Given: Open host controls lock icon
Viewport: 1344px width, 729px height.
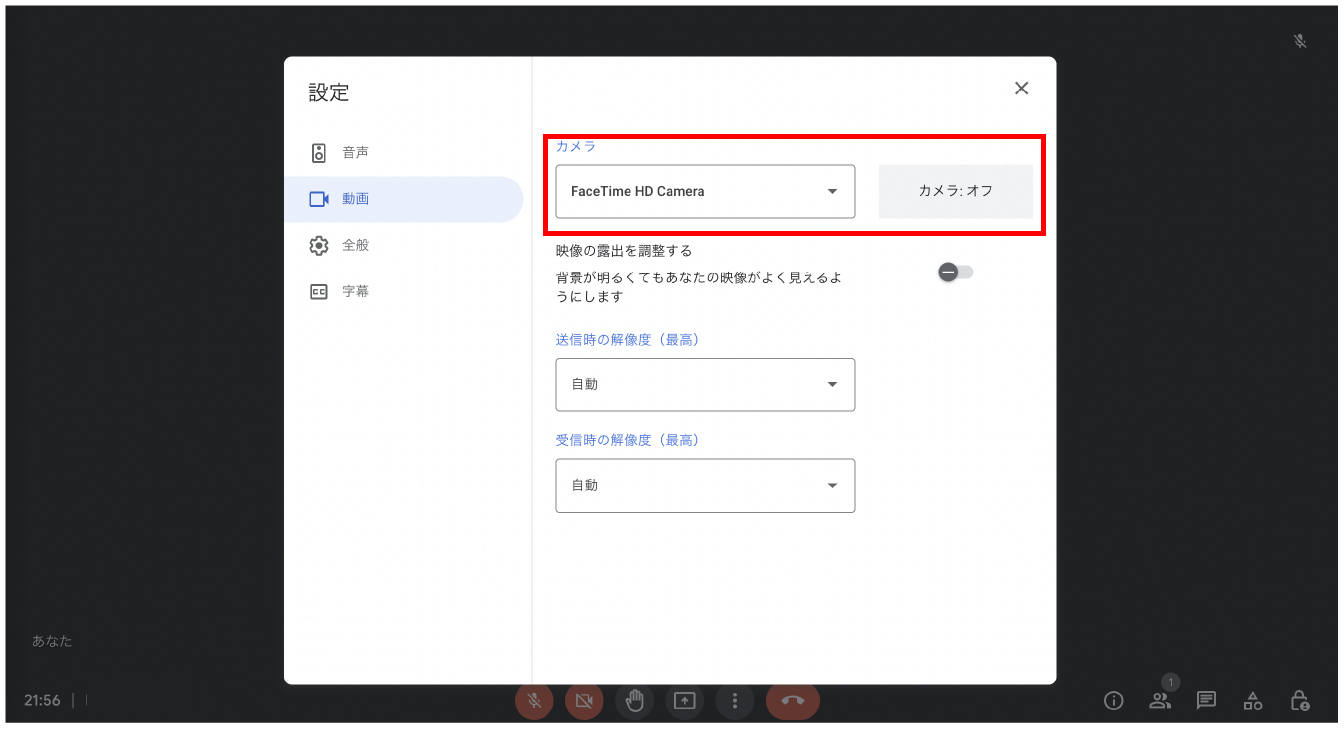Looking at the screenshot, I should pos(1299,701).
